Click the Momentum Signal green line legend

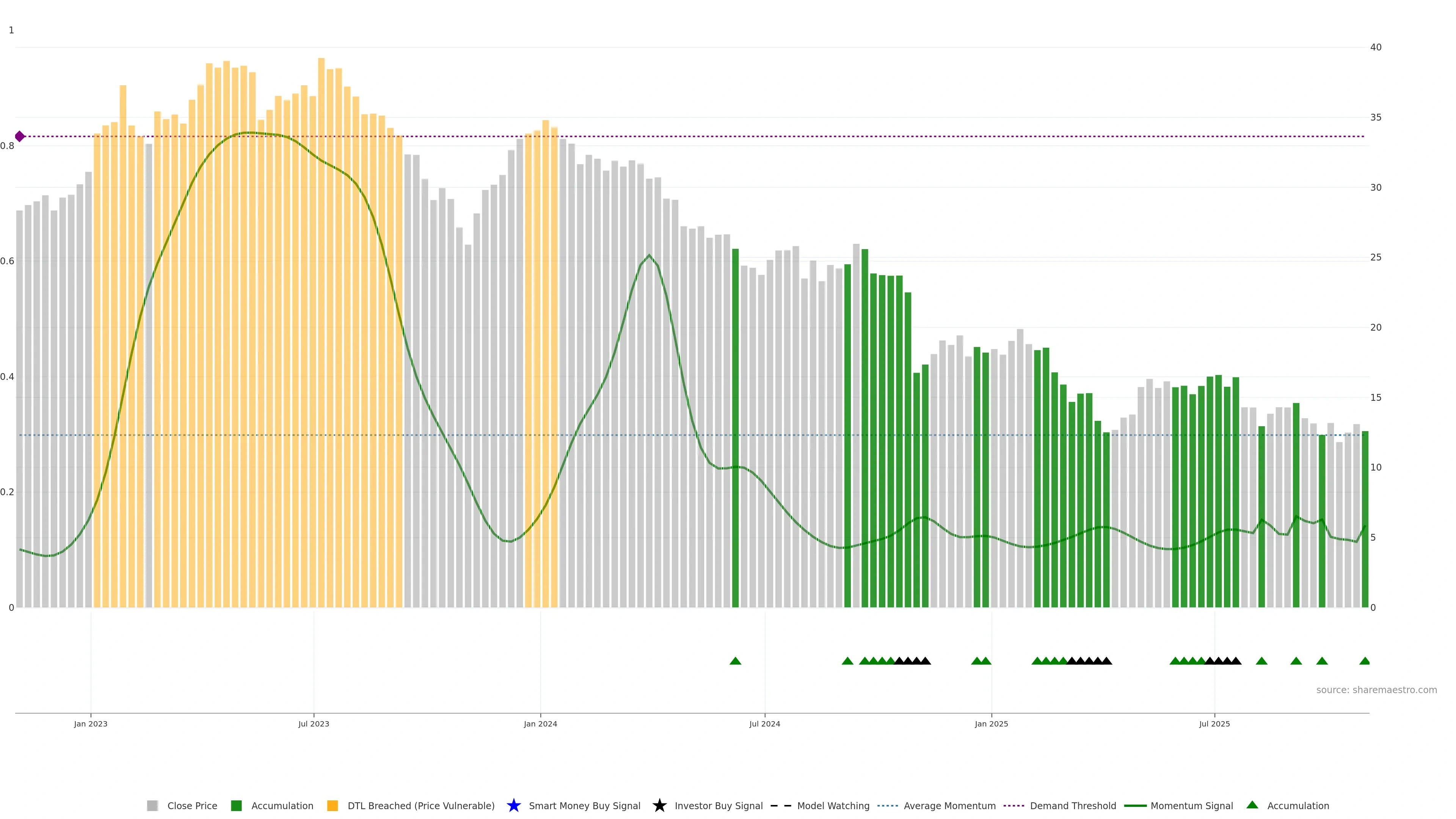point(1135,805)
